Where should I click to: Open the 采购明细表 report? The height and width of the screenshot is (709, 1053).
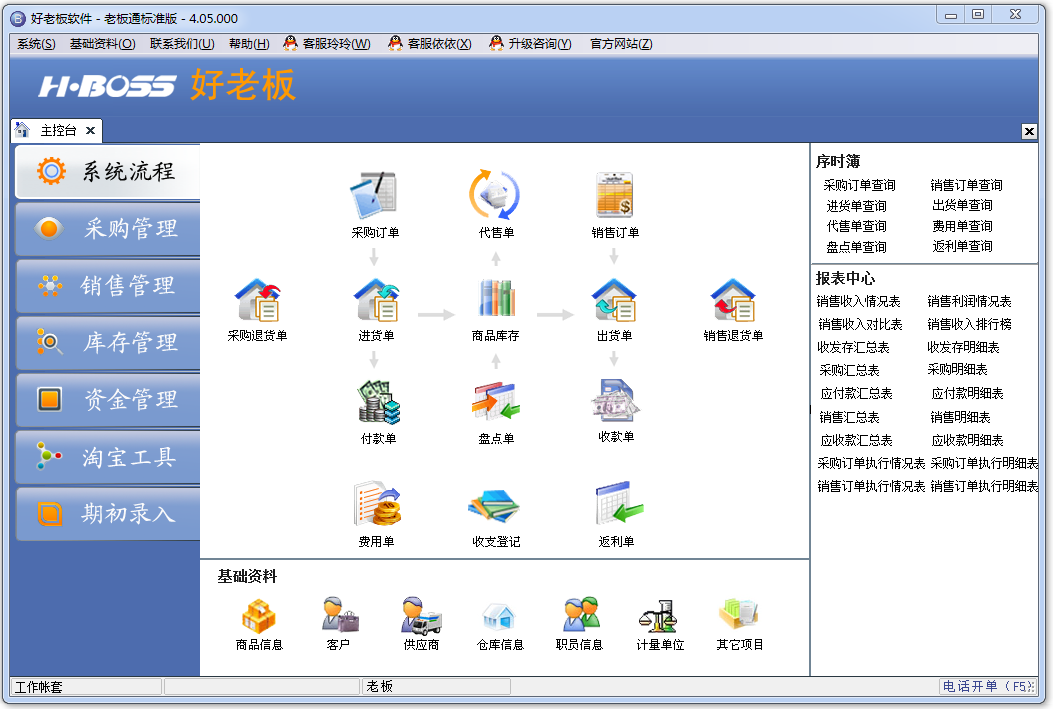[x=957, y=369]
